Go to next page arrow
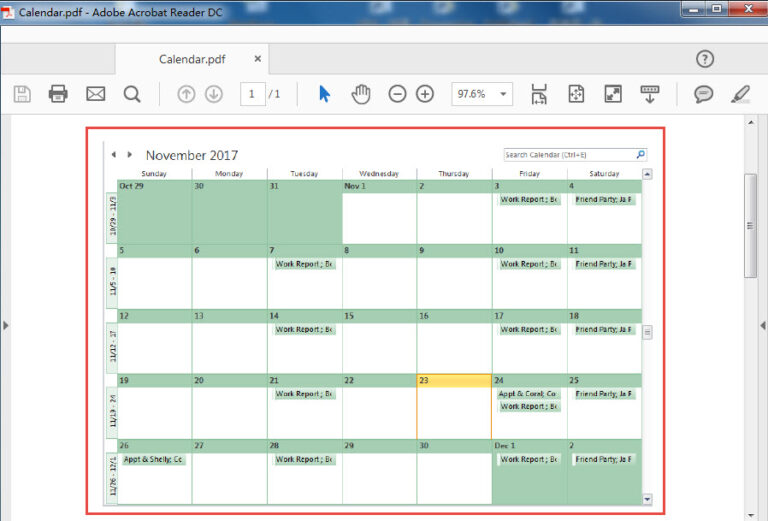The height and width of the screenshot is (521, 768). [x=214, y=94]
